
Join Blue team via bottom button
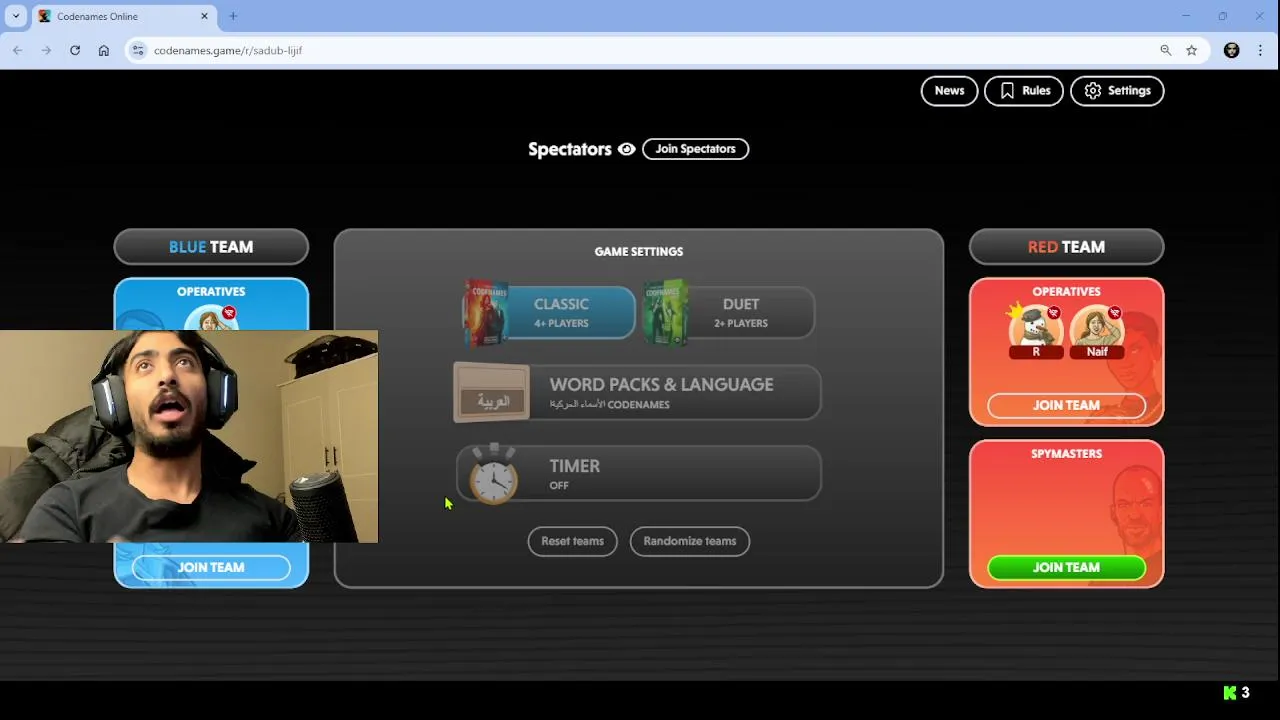[x=211, y=567]
